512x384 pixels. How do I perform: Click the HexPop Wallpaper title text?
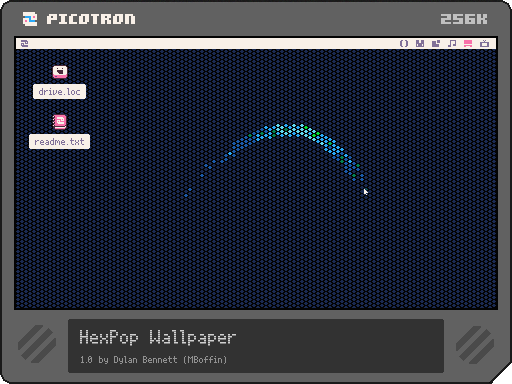click(x=158, y=337)
